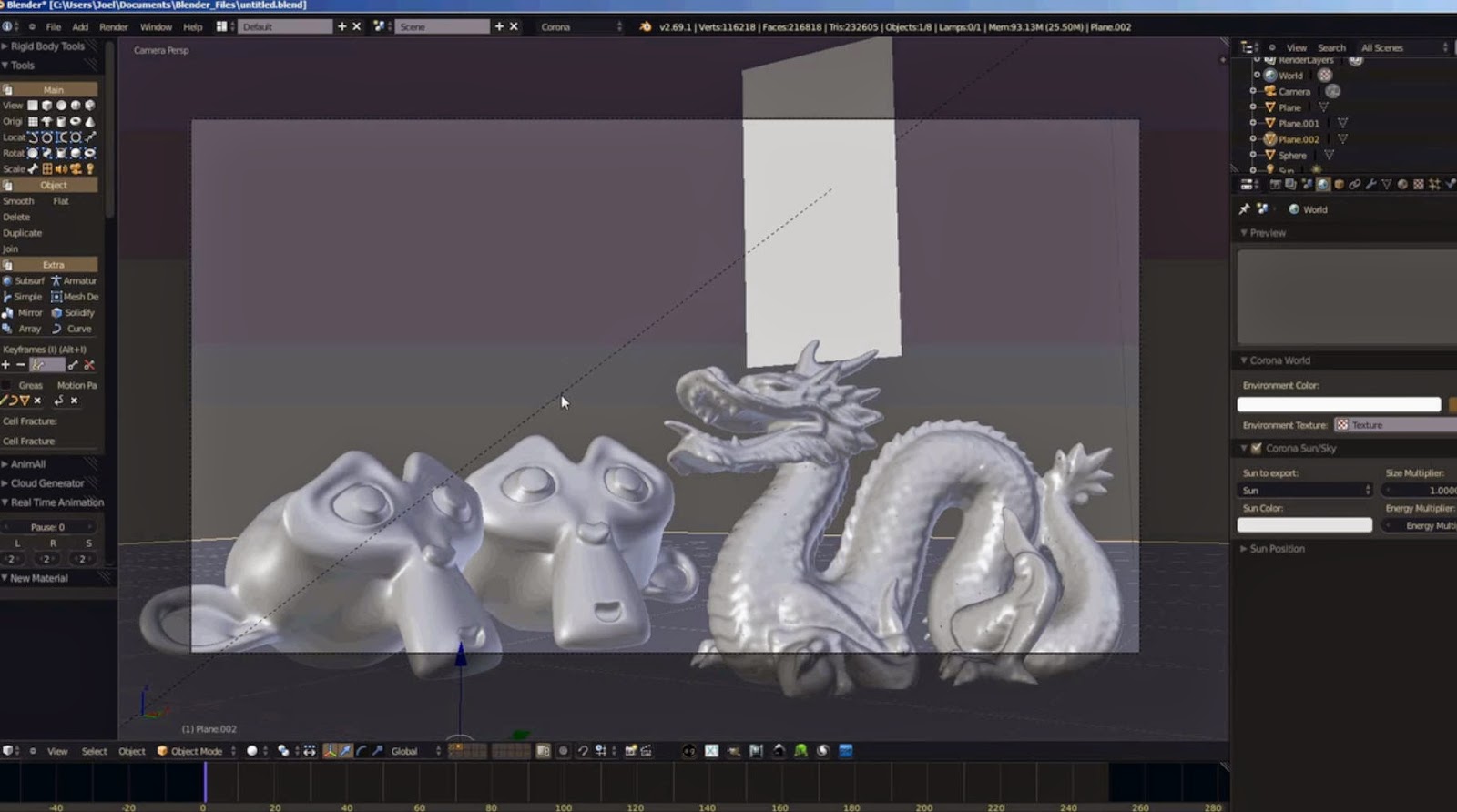Expand the Plane.001 outliner entry

point(1254,123)
